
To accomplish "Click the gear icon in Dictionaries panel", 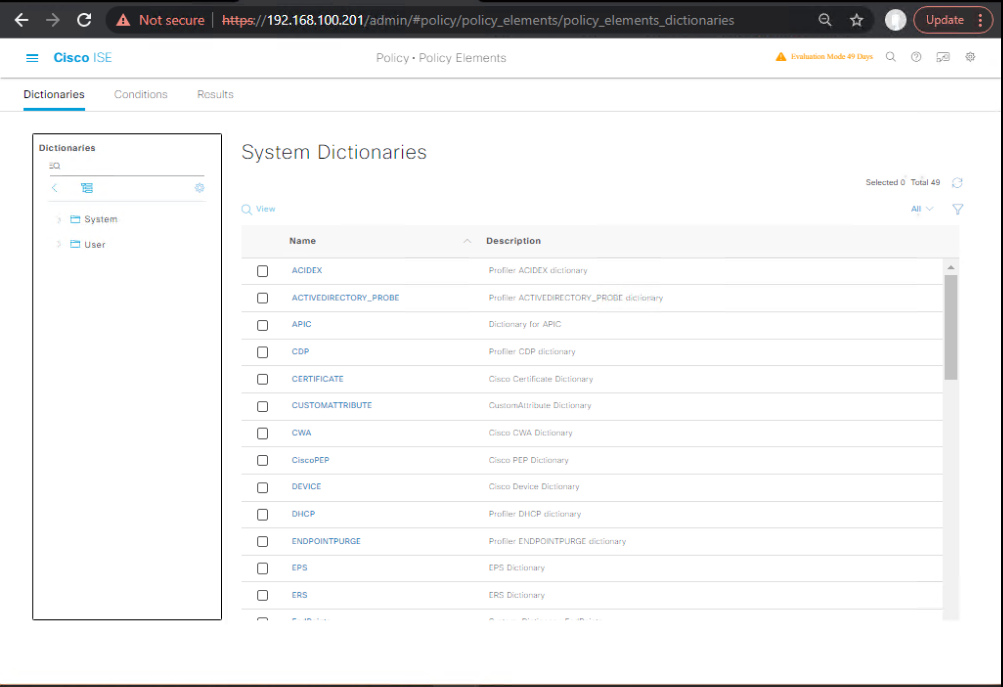I will pyautogui.click(x=200, y=187).
